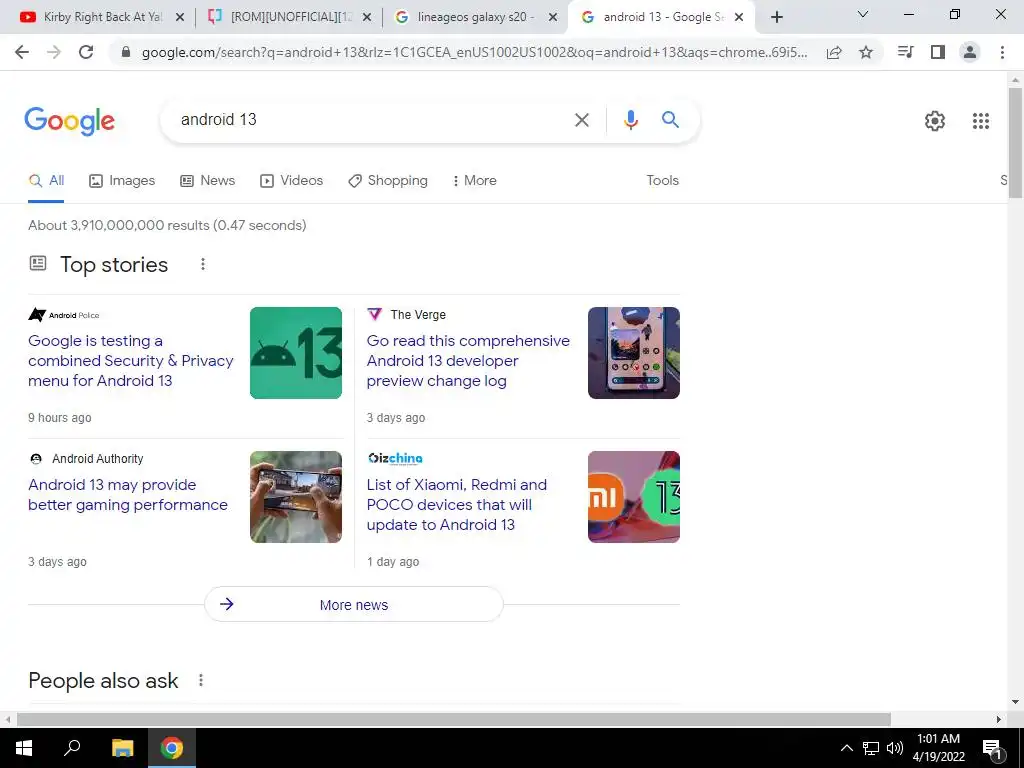Open Top stories three-dot options
This screenshot has width=1024, height=768.
click(203, 264)
